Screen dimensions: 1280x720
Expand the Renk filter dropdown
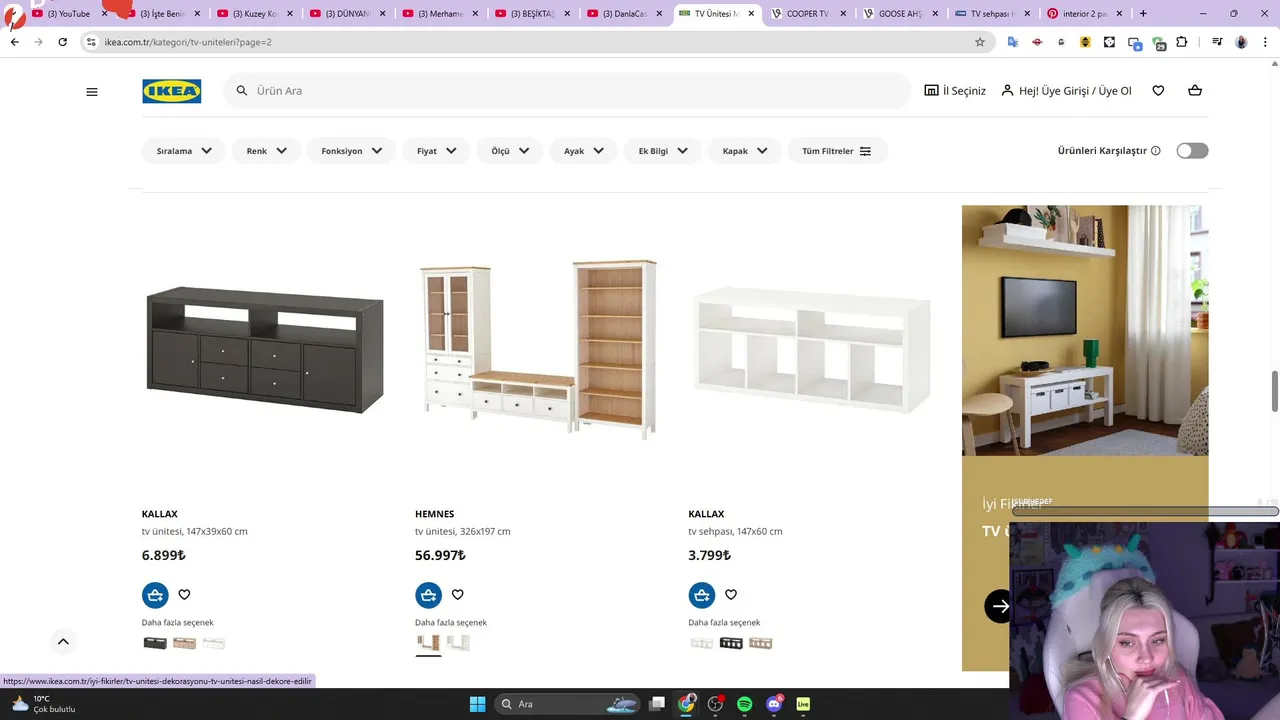coord(266,151)
